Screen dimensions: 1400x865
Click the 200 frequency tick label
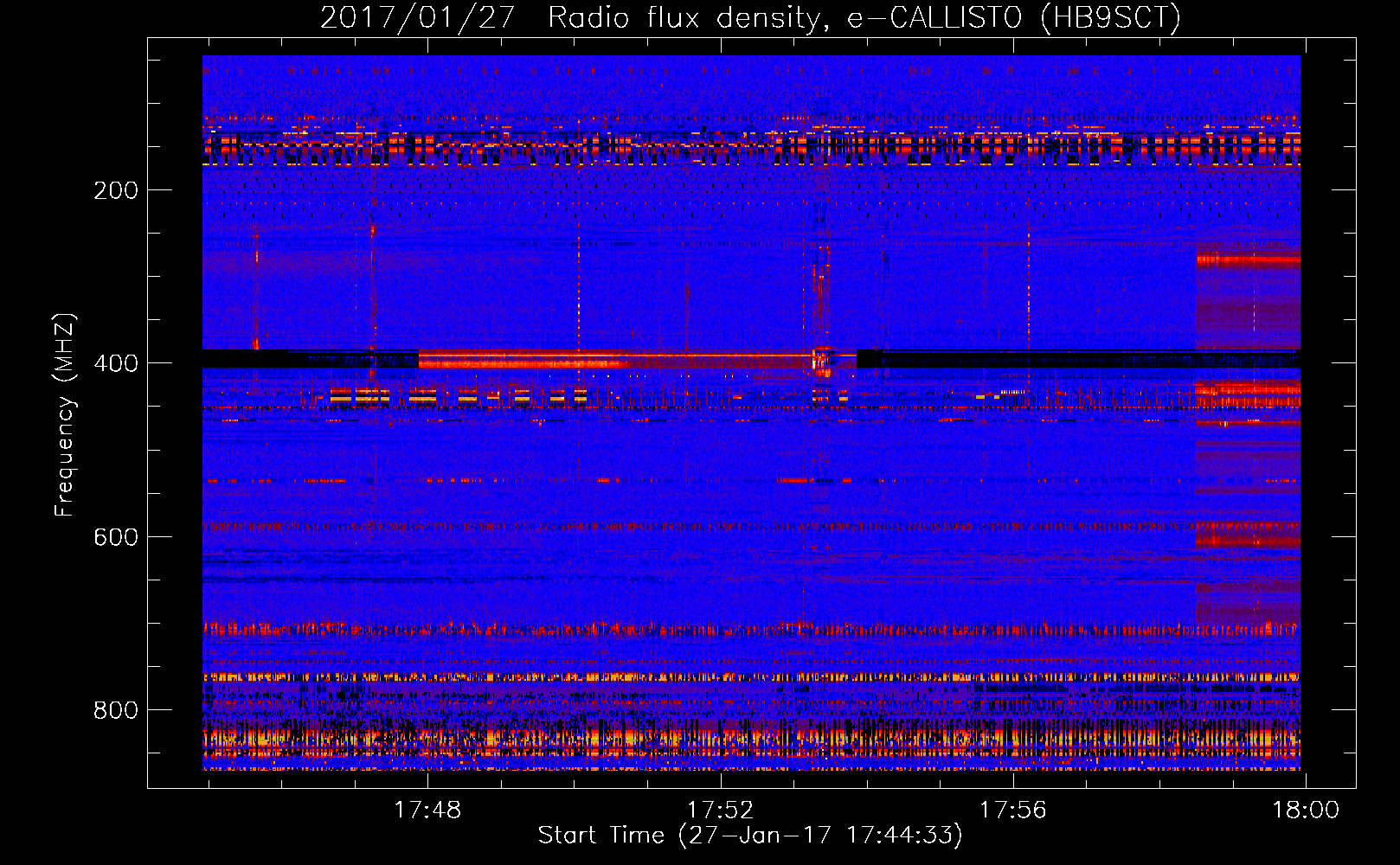(x=116, y=190)
